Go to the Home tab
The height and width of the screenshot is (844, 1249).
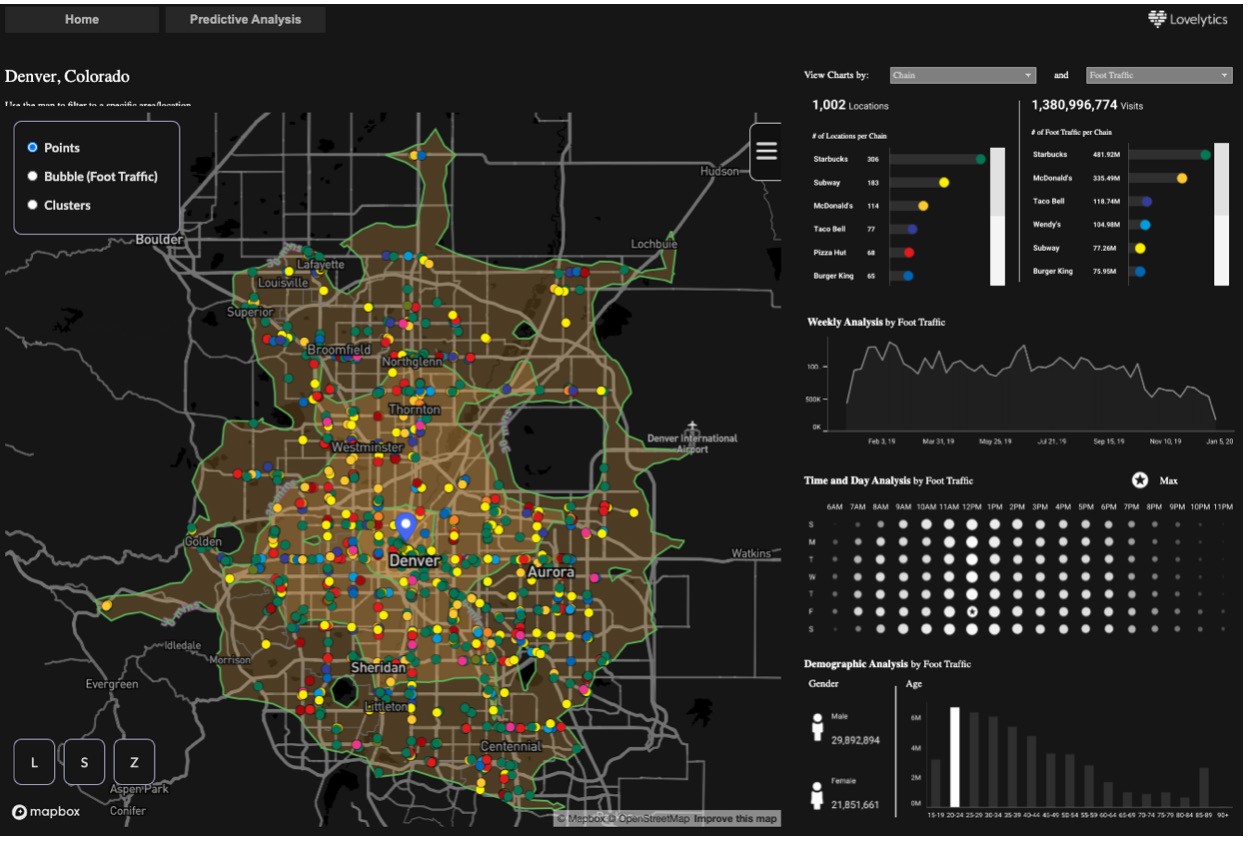pyautogui.click(x=82, y=19)
